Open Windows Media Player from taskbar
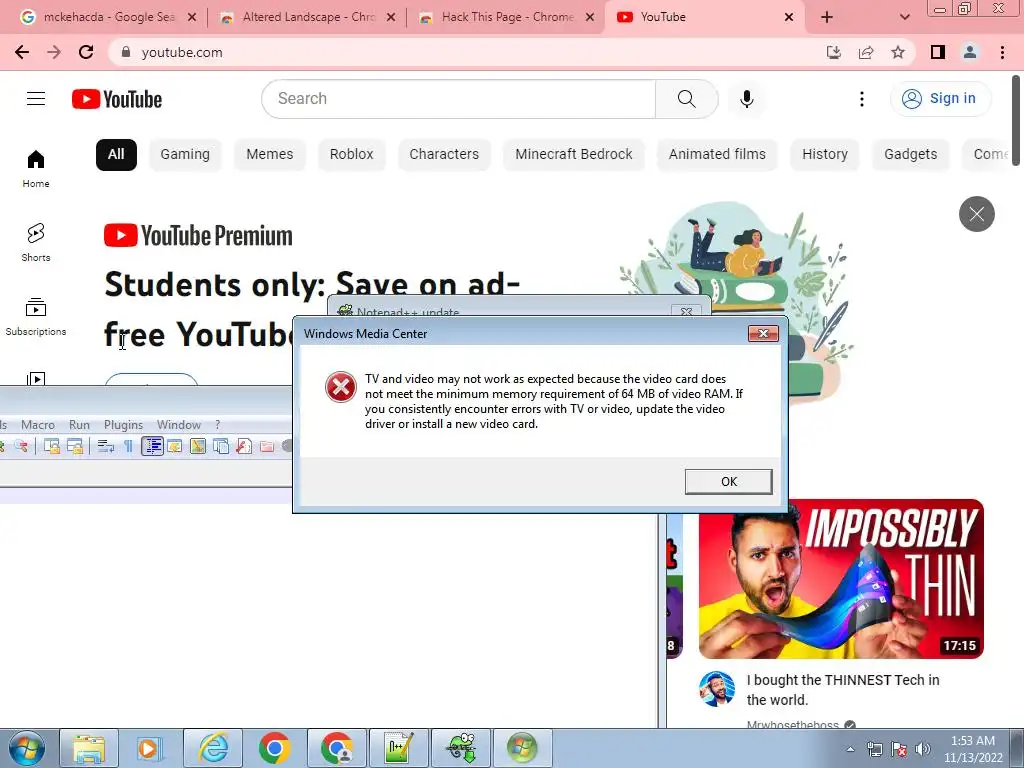Image resolution: width=1024 pixels, height=768 pixels. pos(150,748)
